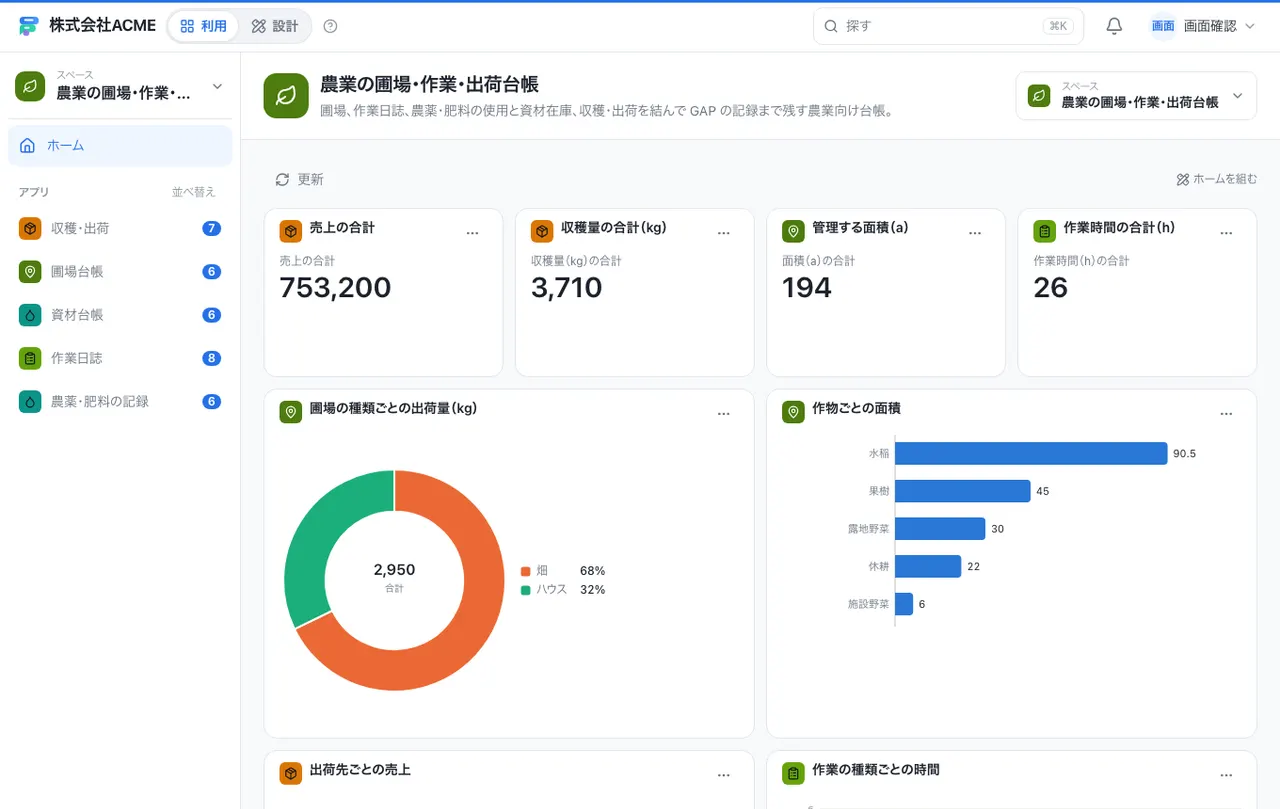Click the green ハウス legend swatch

[525, 590]
